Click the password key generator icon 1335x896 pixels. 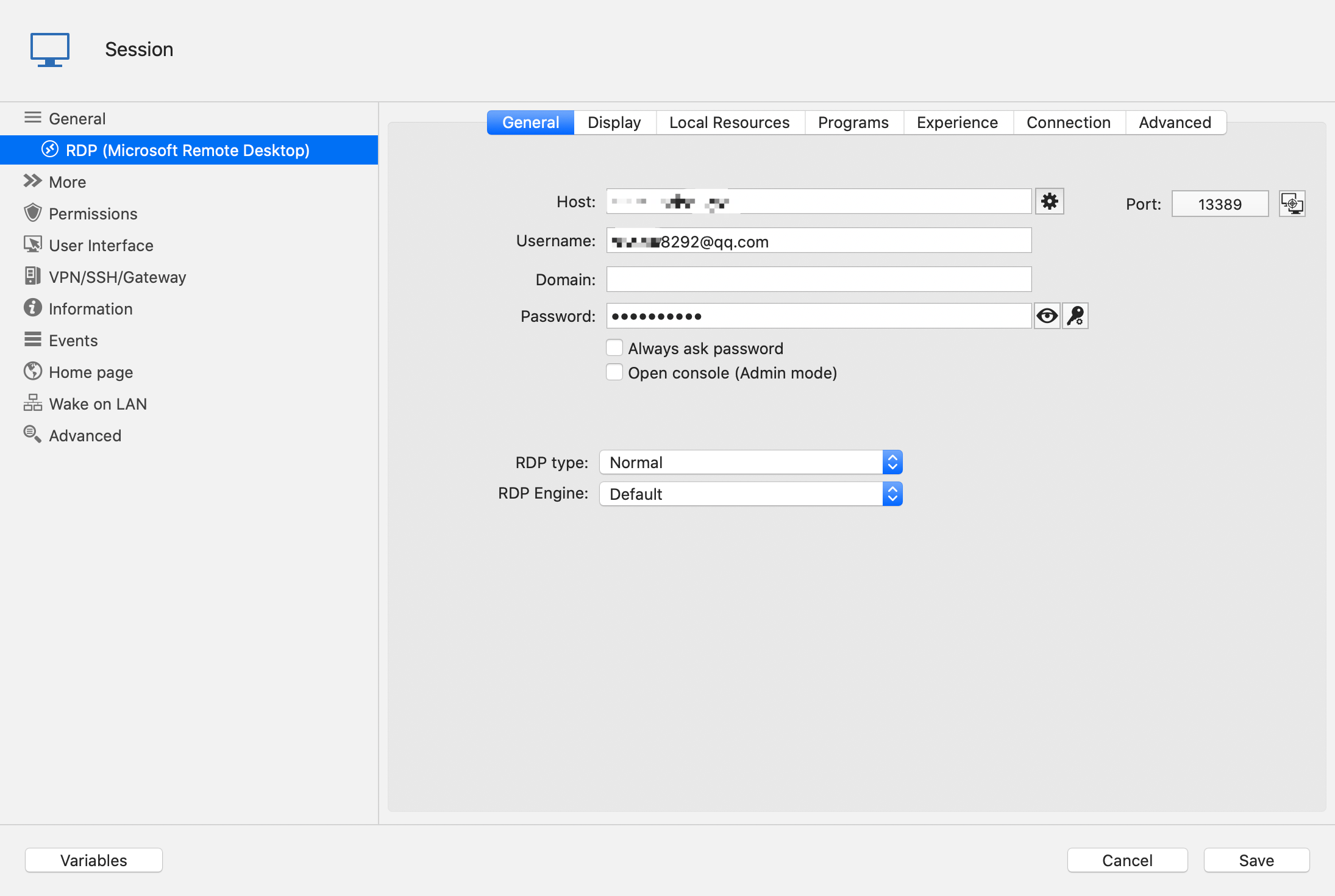1075,316
